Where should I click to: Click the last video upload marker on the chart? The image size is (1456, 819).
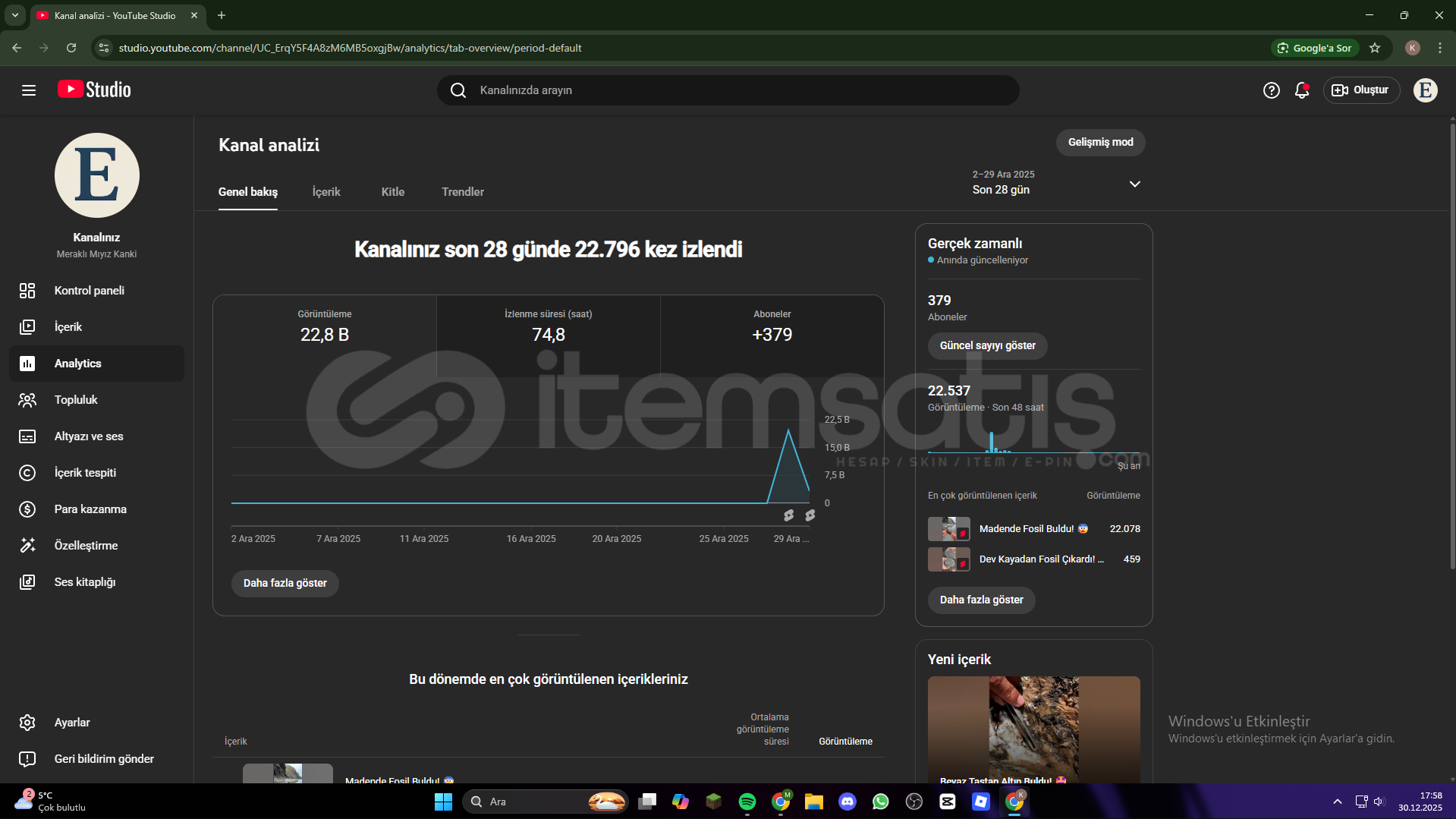point(810,515)
